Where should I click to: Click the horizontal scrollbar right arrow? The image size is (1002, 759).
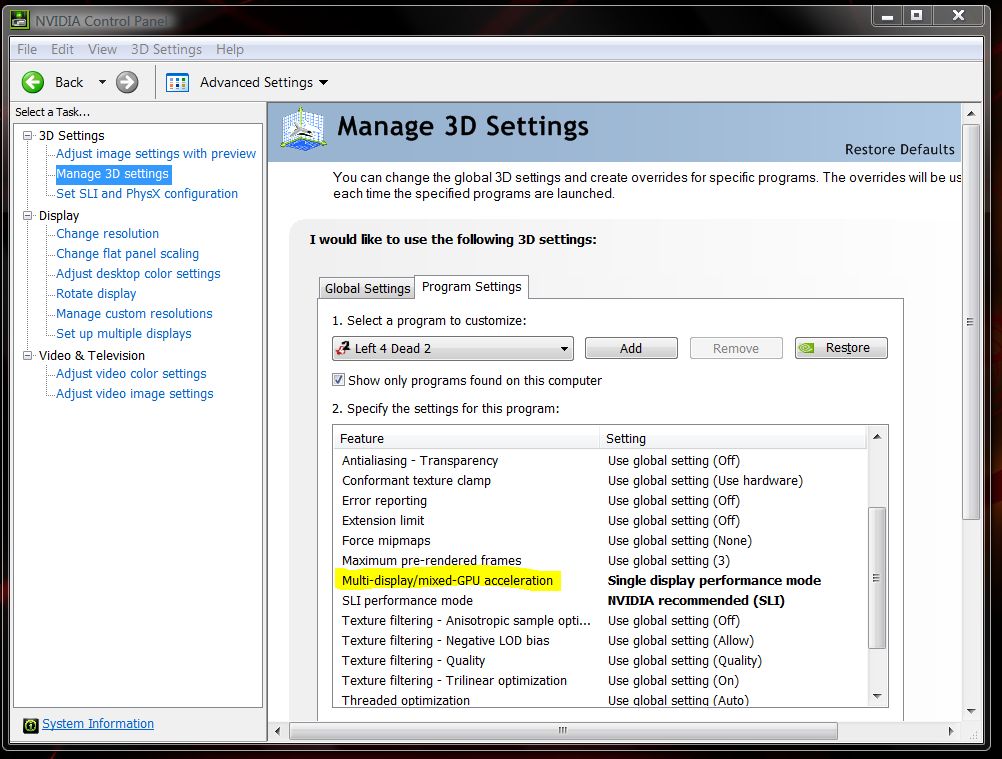[951, 731]
